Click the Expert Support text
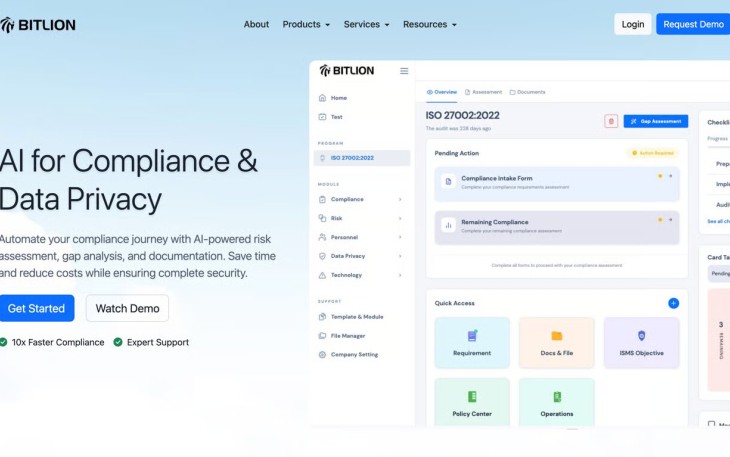Screen dimensions: 730x457 click(x=158, y=343)
